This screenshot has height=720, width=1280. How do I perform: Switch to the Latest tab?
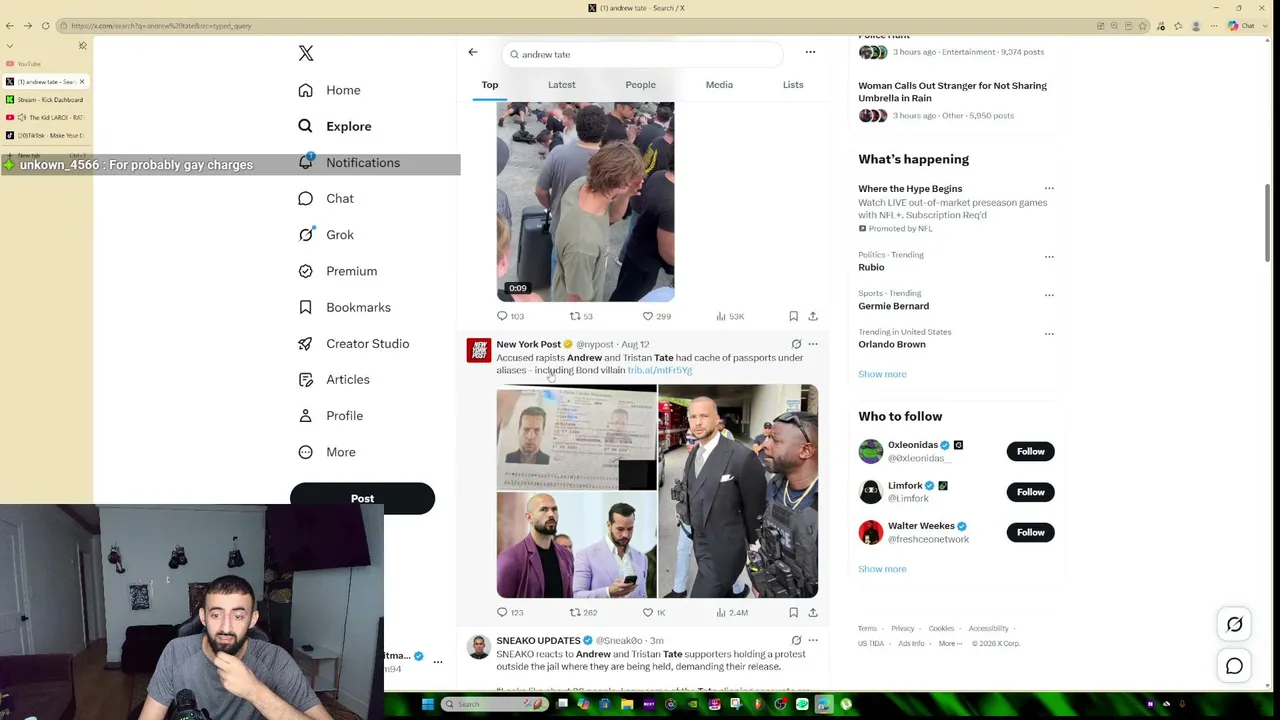point(561,85)
